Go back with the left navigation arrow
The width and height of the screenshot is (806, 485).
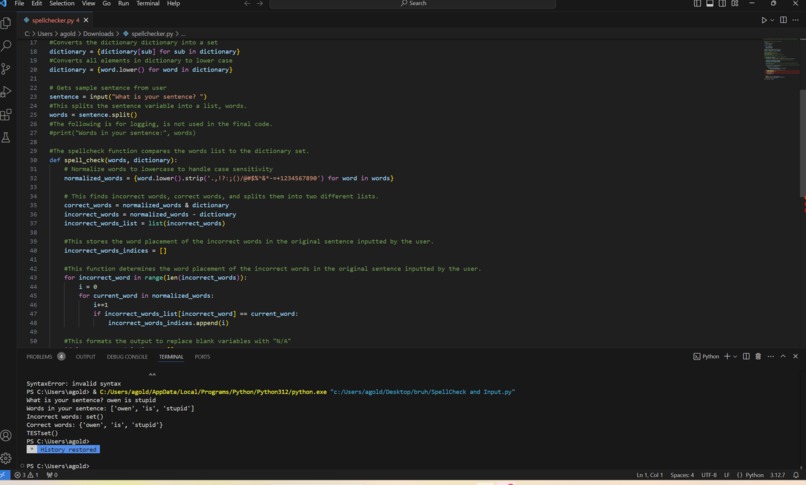(247, 4)
